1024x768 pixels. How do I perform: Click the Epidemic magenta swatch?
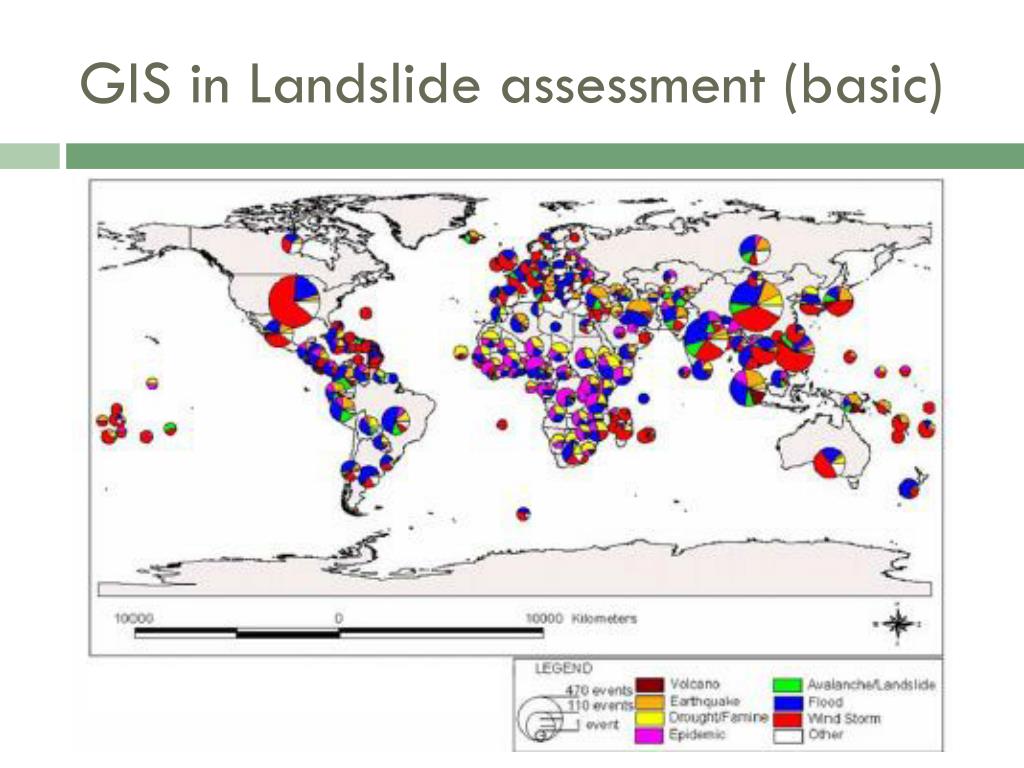tap(650, 735)
